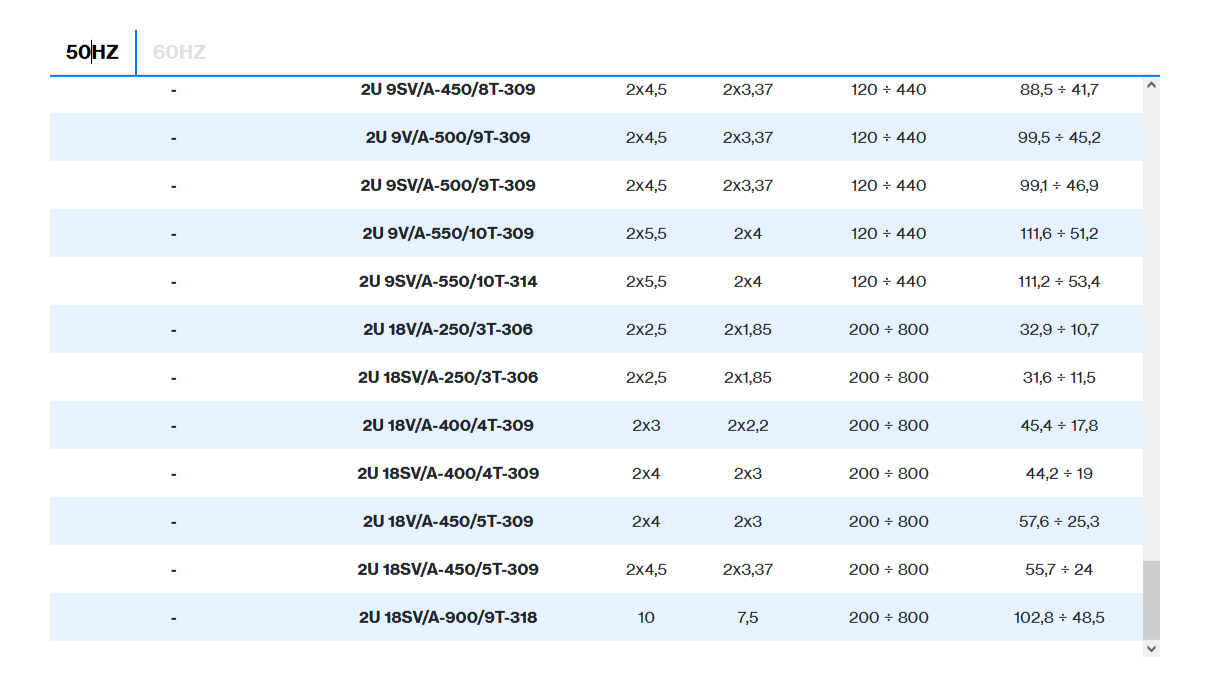Click the scrollbar down arrow
This screenshot has height=679, width=1206.
[x=1151, y=649]
